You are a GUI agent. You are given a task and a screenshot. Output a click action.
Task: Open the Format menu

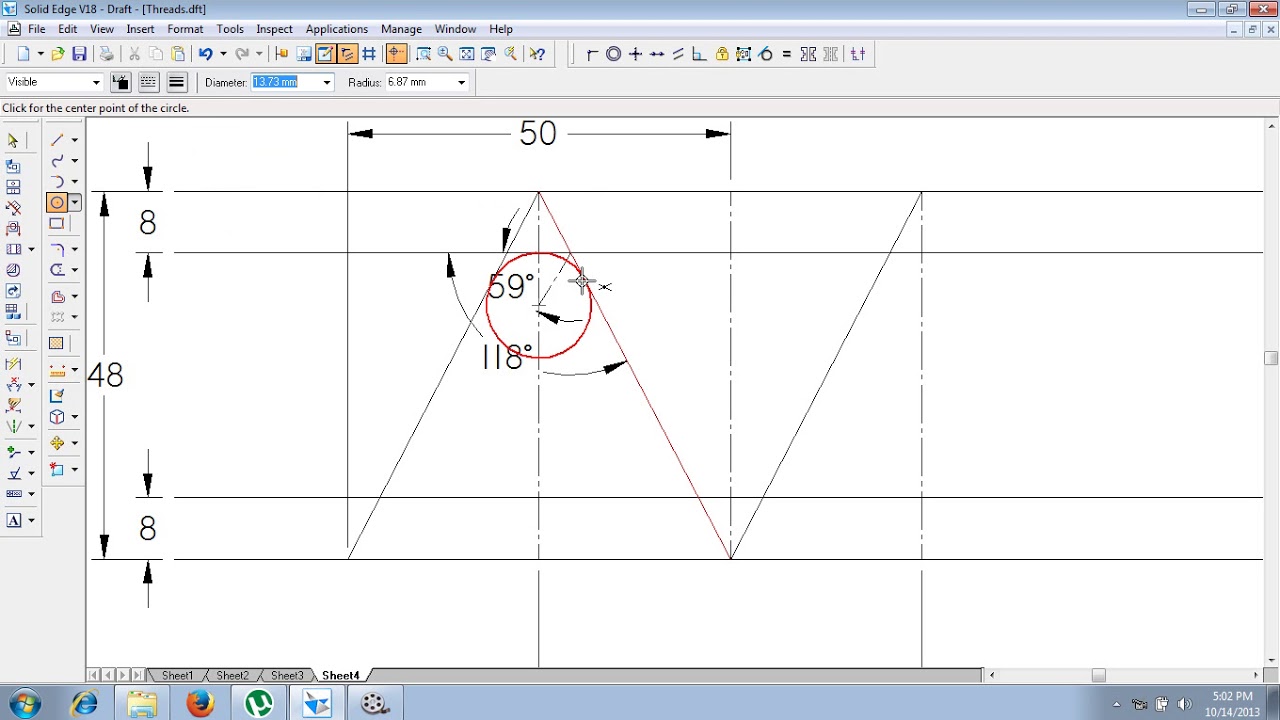pyautogui.click(x=185, y=29)
